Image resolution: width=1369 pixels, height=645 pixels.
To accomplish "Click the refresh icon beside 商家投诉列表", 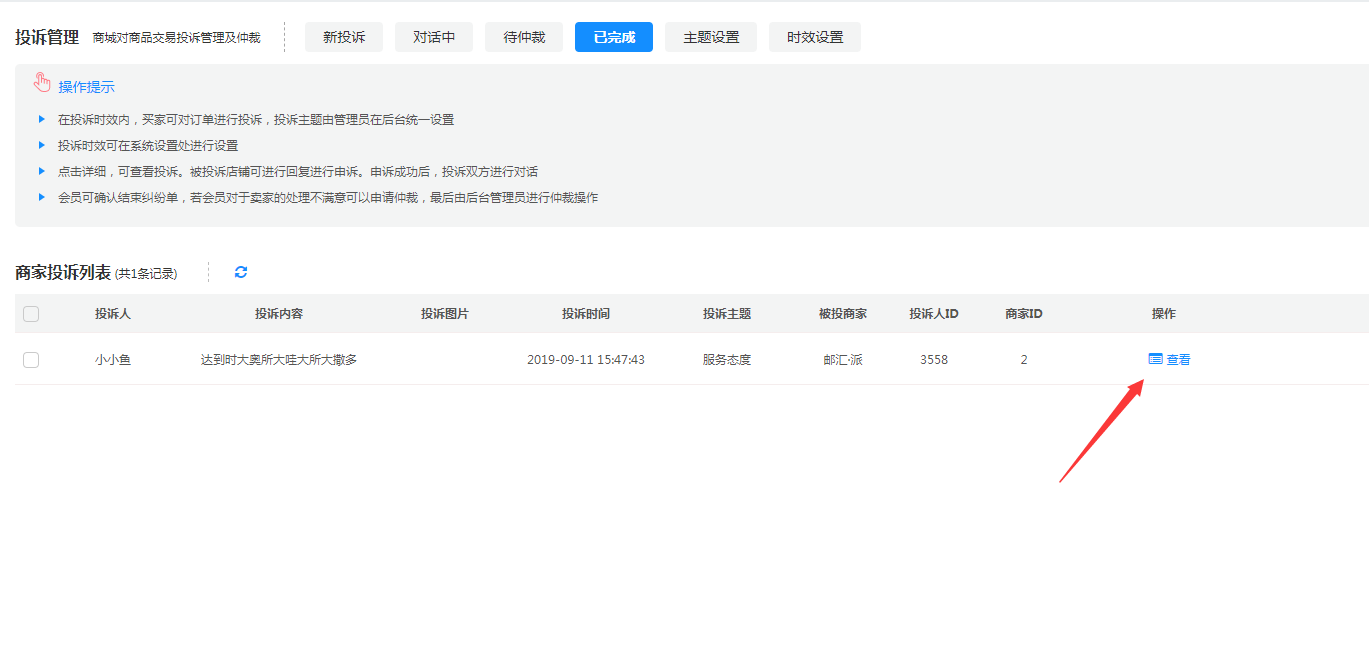I will pos(241,272).
